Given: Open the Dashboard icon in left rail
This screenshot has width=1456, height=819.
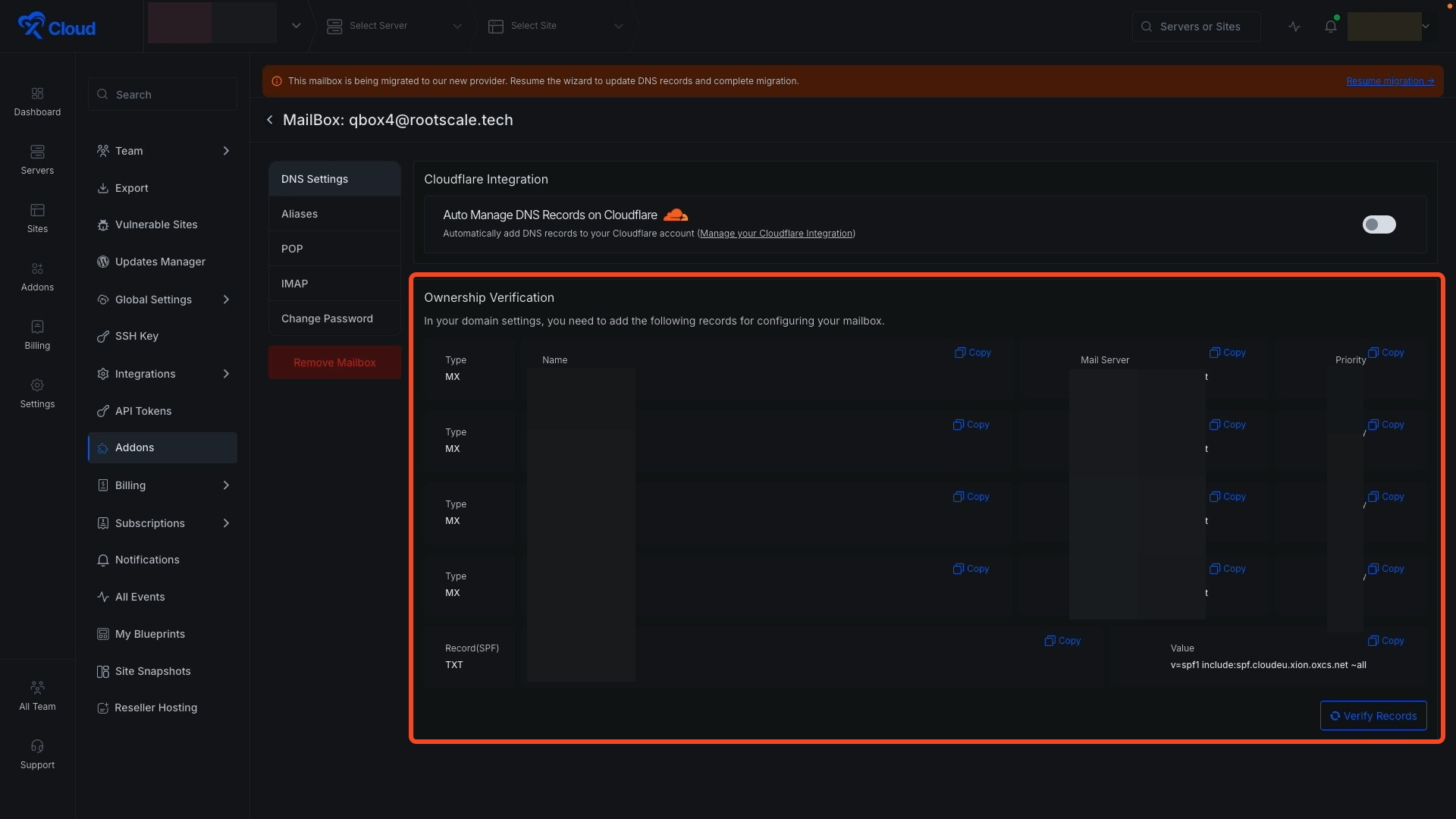Looking at the screenshot, I should tap(37, 102).
